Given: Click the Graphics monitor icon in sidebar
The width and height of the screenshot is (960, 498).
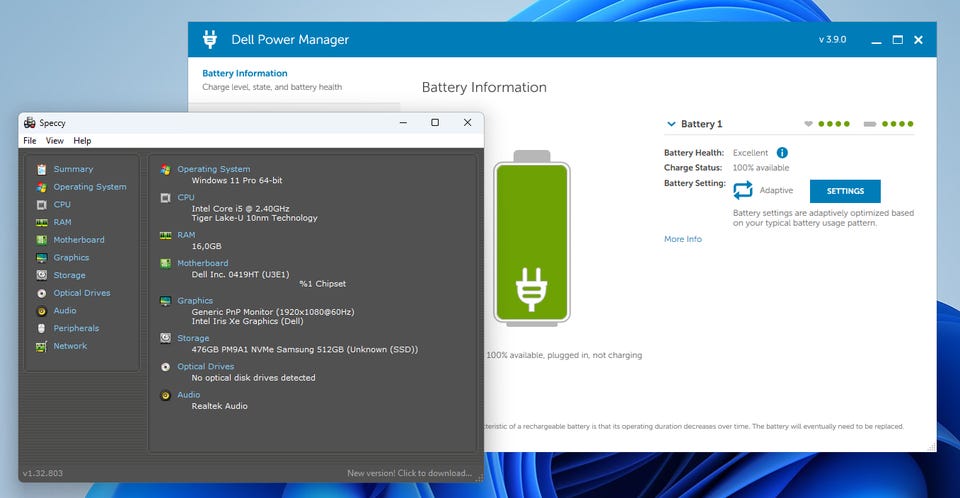Looking at the screenshot, I should (42, 257).
